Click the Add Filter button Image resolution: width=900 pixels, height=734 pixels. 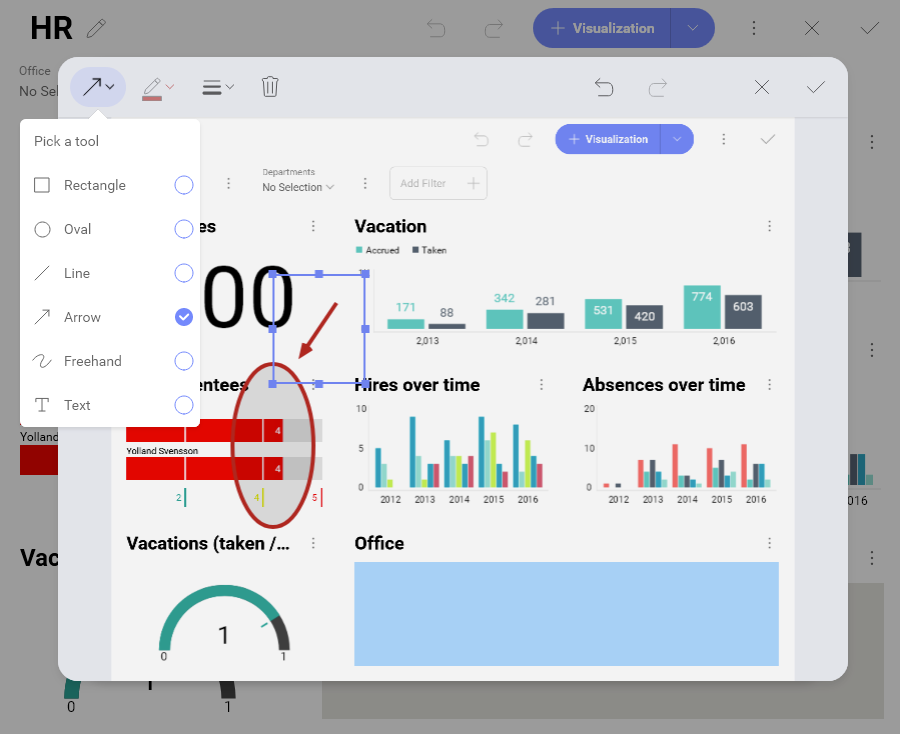click(439, 183)
